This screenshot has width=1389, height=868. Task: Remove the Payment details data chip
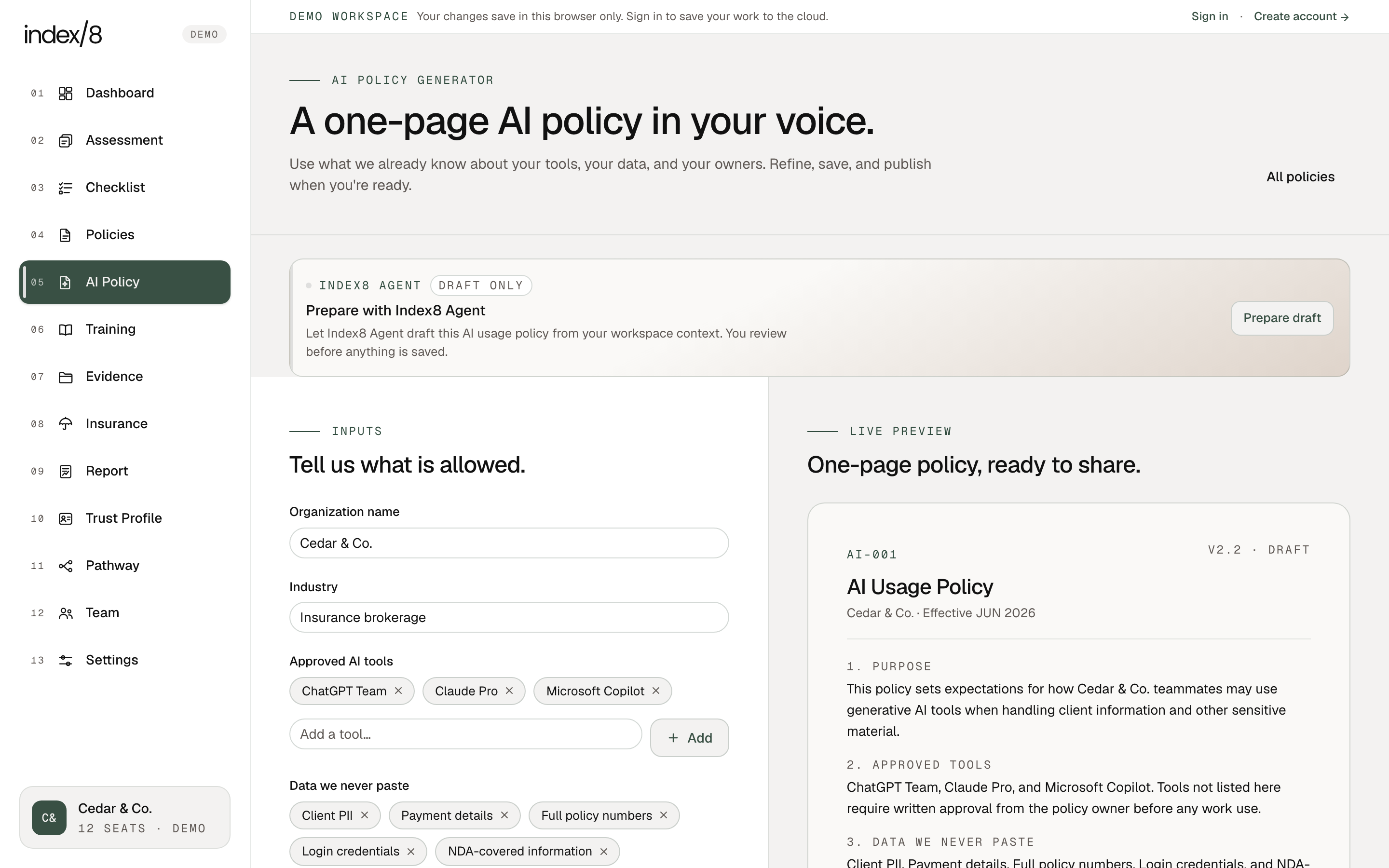504,815
